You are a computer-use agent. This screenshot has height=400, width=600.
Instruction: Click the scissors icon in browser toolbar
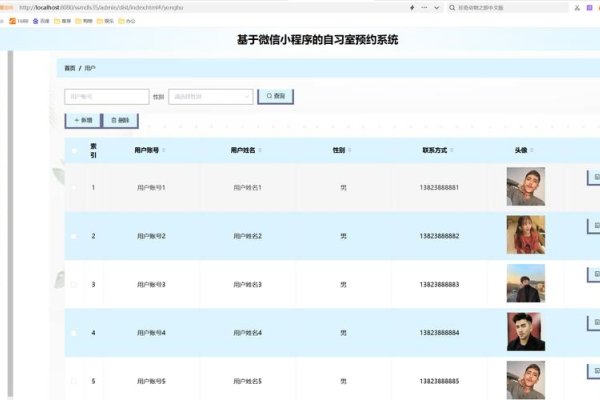(577, 8)
